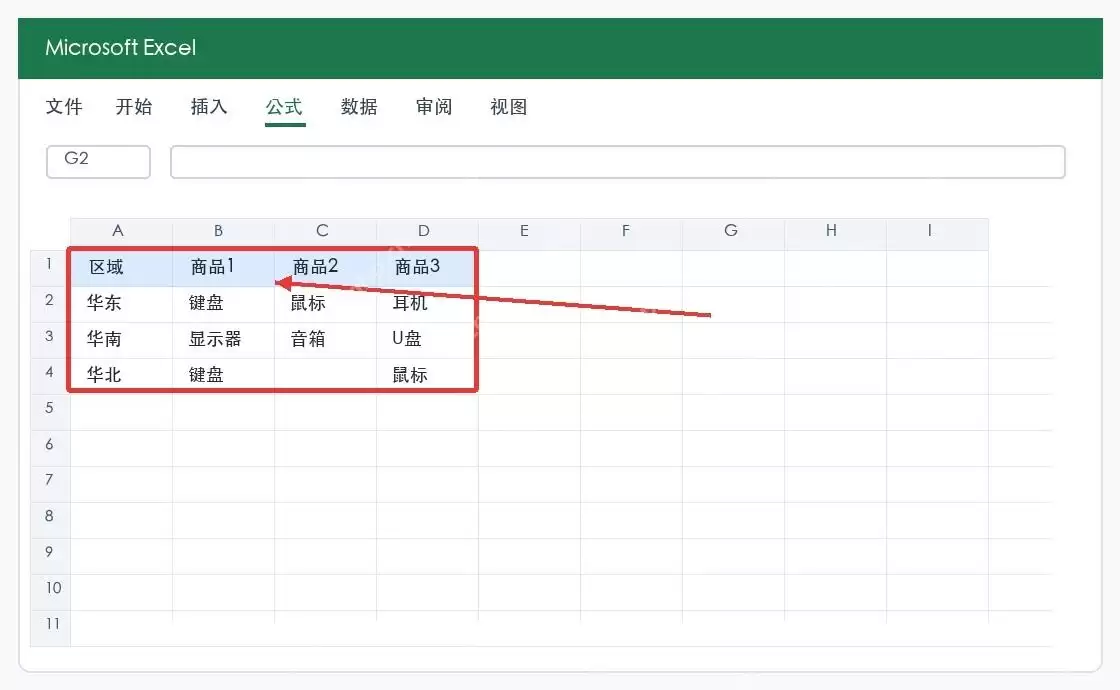Select 键盘 in the 华东 row
The image size is (1120, 690).
click(224, 304)
